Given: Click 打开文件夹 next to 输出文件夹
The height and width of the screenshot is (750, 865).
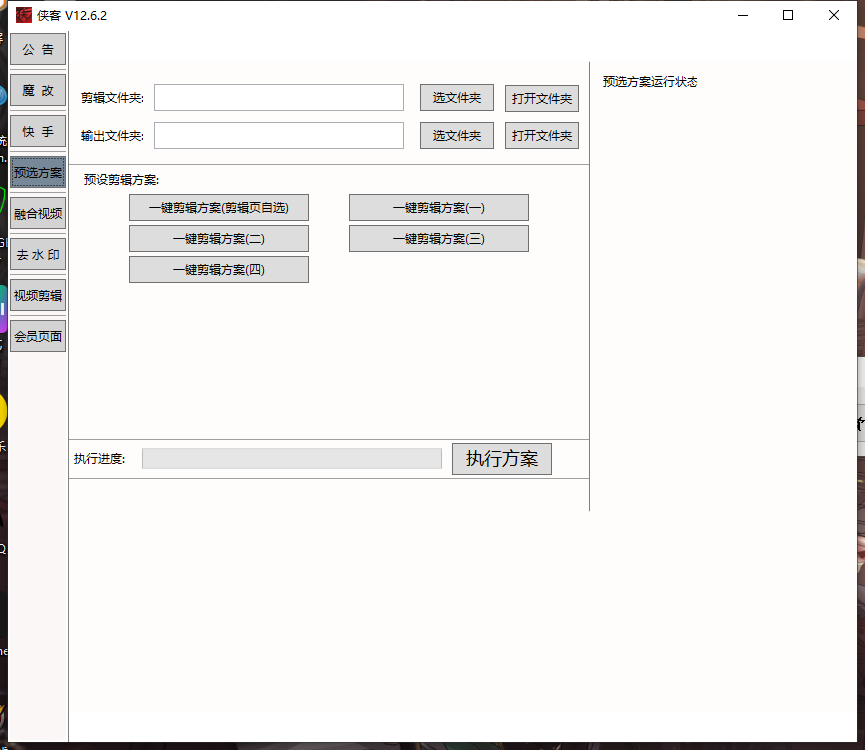Looking at the screenshot, I should coord(541,135).
